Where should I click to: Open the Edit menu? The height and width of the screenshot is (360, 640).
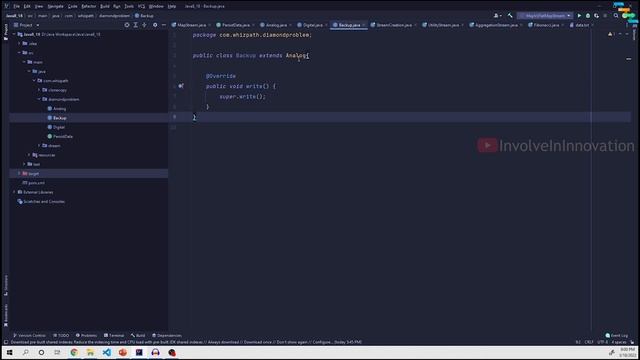[27, 6]
